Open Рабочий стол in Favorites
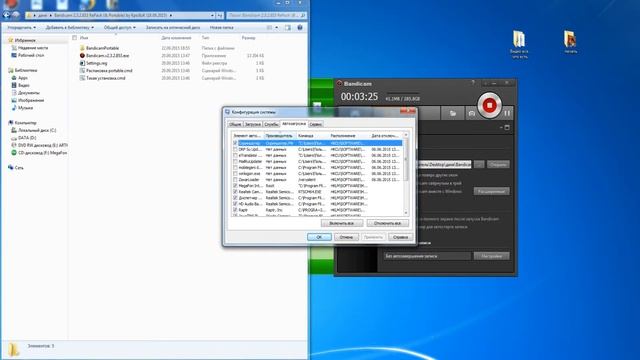640x360 pixels. (31, 55)
